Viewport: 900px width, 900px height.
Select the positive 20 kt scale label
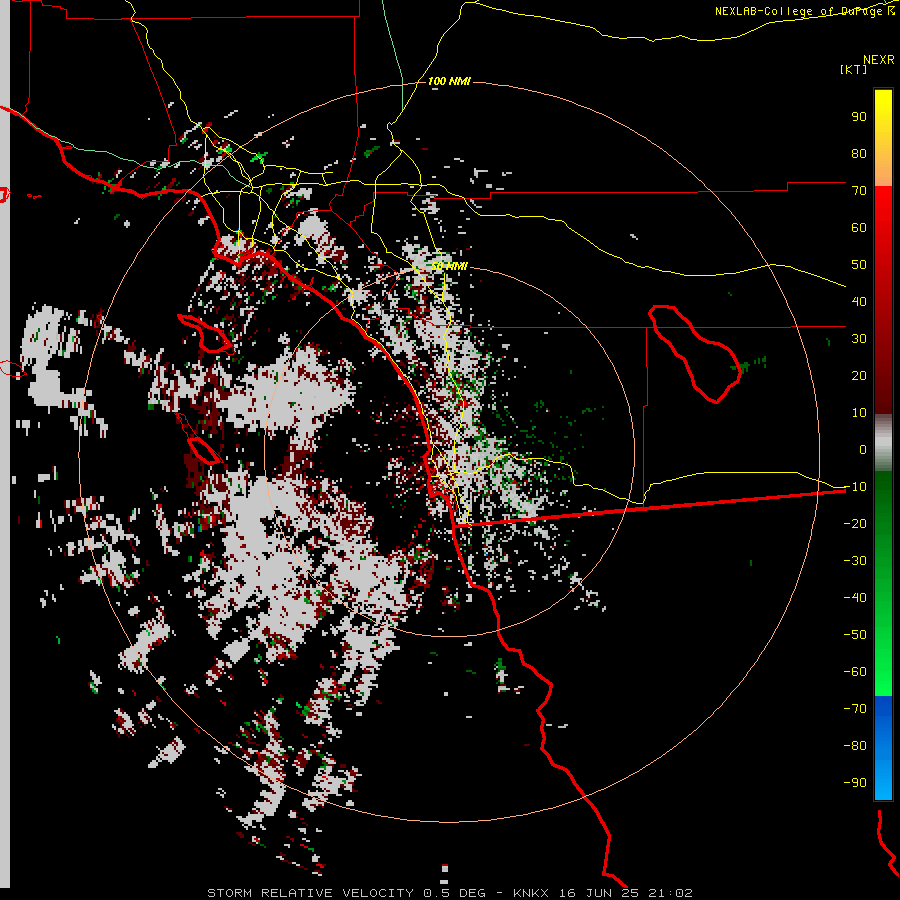click(859, 376)
